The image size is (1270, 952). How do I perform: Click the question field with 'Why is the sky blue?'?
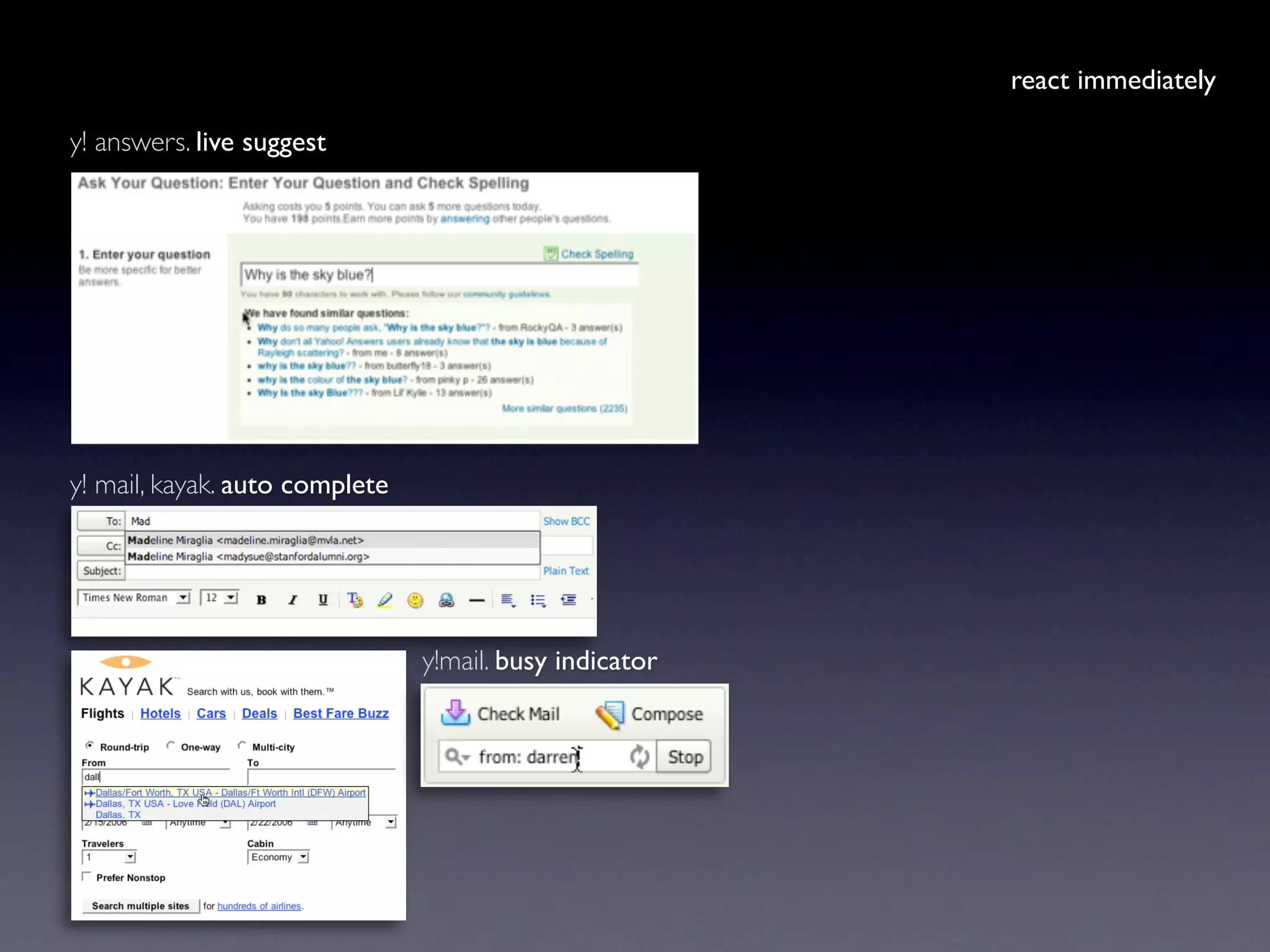coord(439,275)
